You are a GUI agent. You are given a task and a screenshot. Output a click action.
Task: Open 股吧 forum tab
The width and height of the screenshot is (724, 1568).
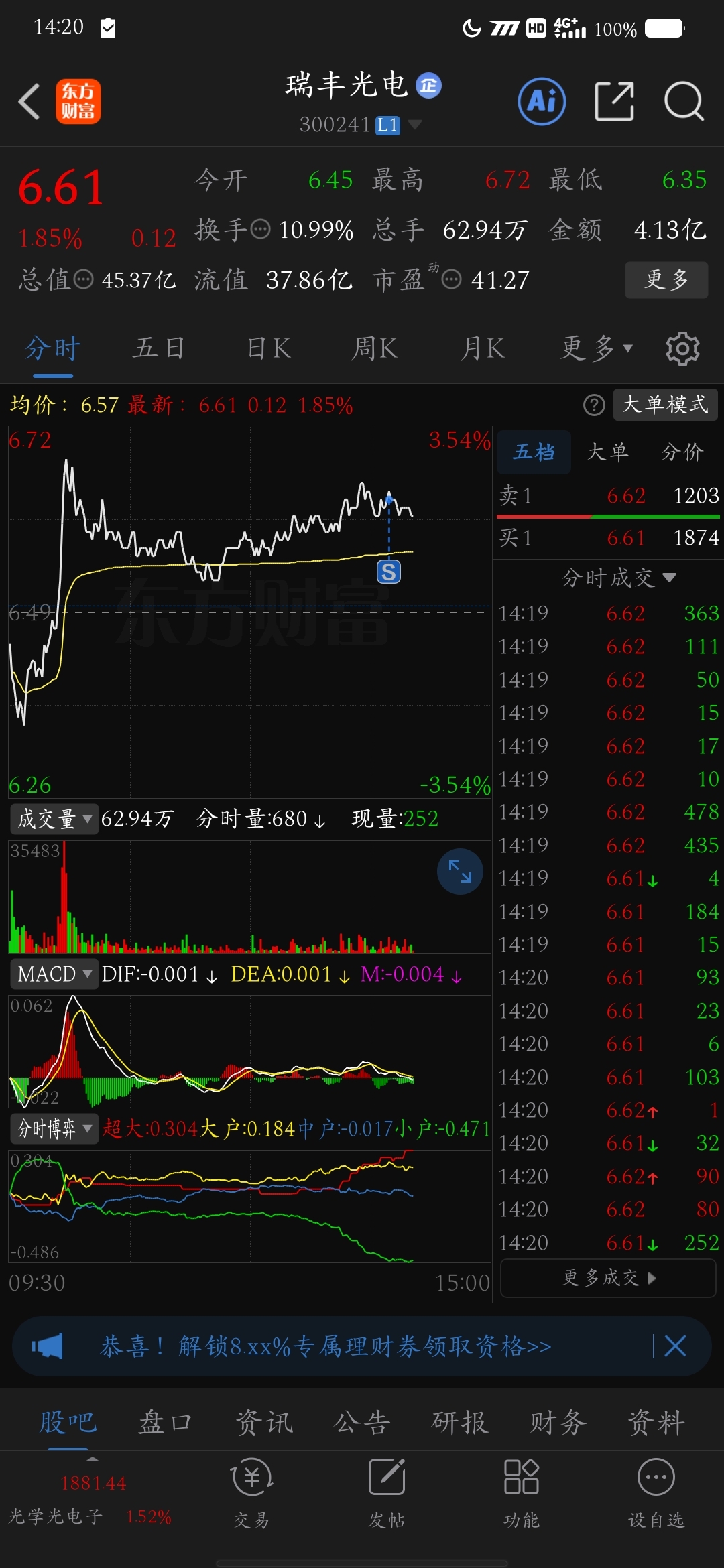(68, 1422)
